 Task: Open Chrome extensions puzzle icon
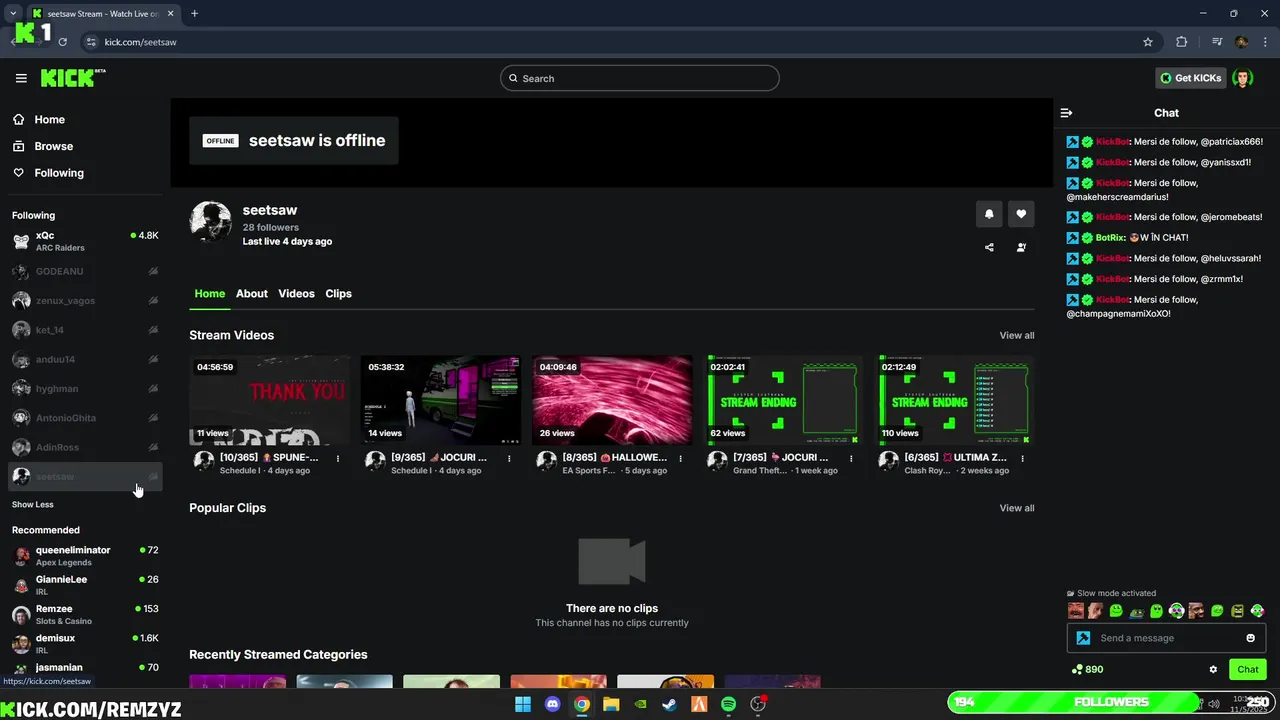[1182, 42]
